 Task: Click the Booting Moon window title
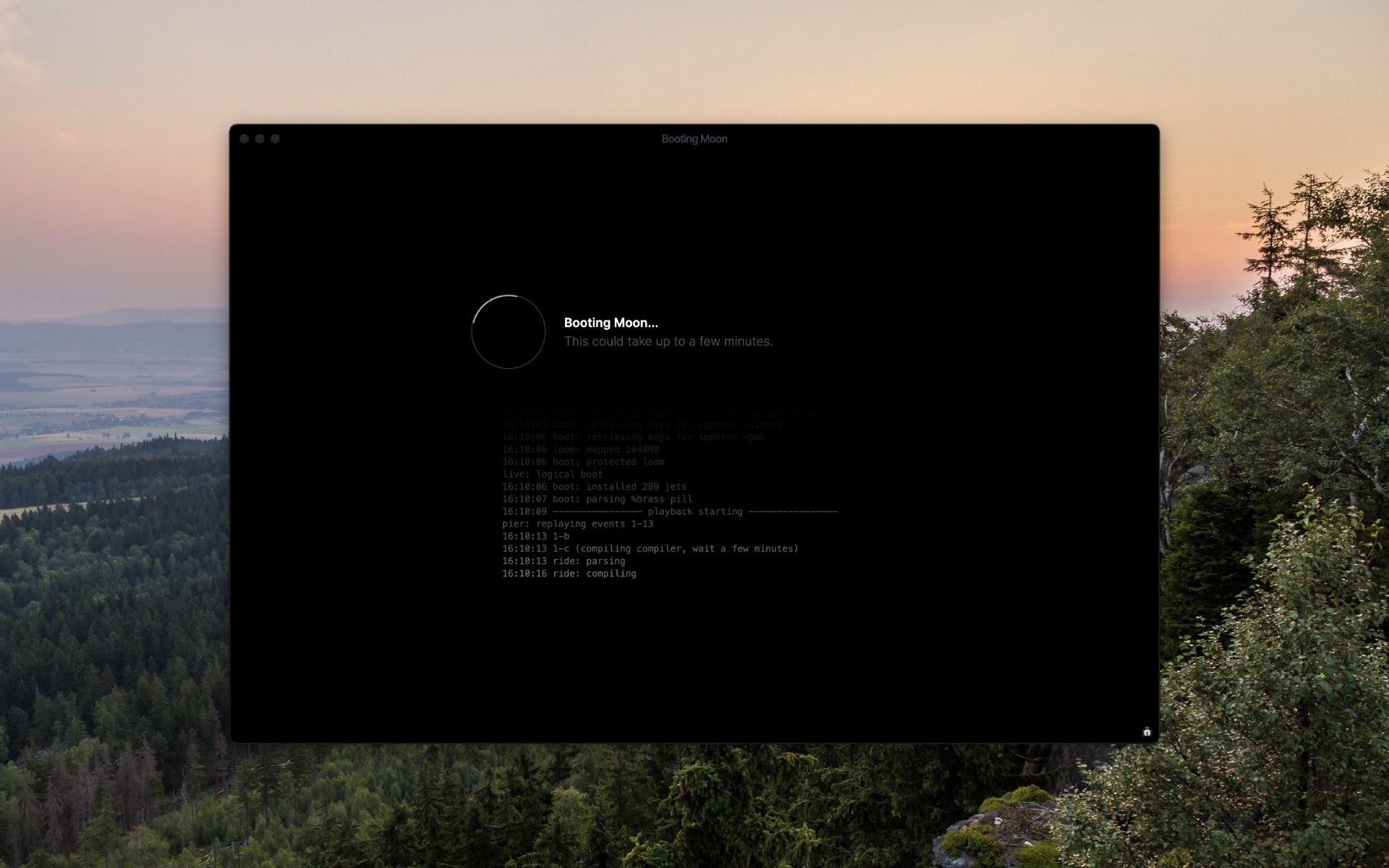[694, 139]
